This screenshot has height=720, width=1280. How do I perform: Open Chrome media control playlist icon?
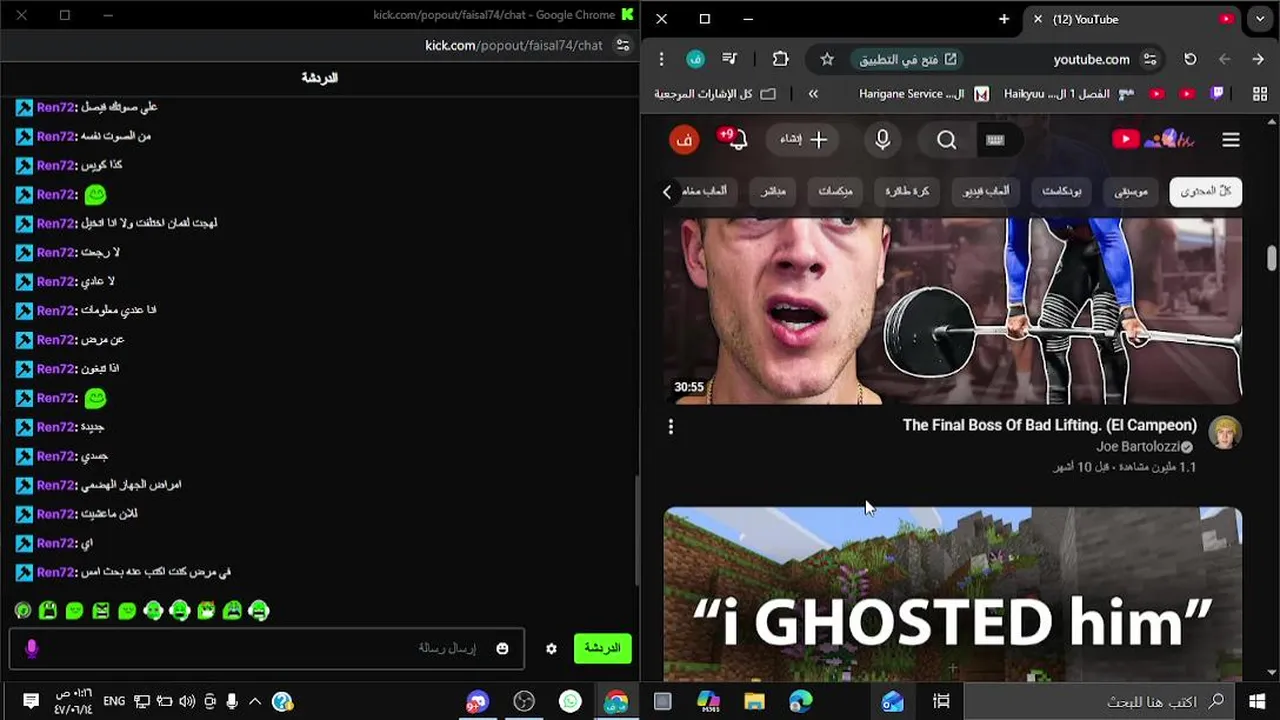730,59
